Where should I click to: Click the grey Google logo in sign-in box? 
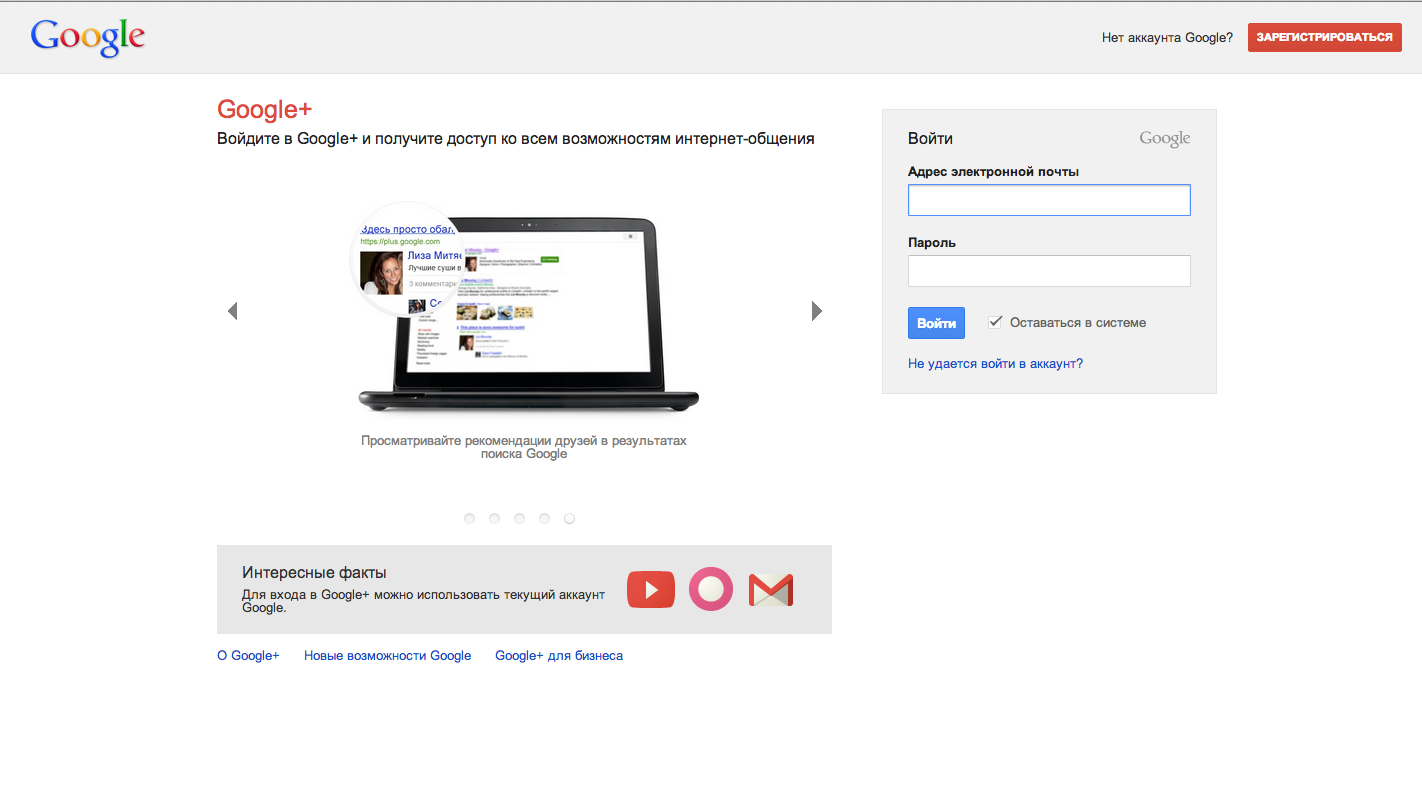pyautogui.click(x=1164, y=139)
